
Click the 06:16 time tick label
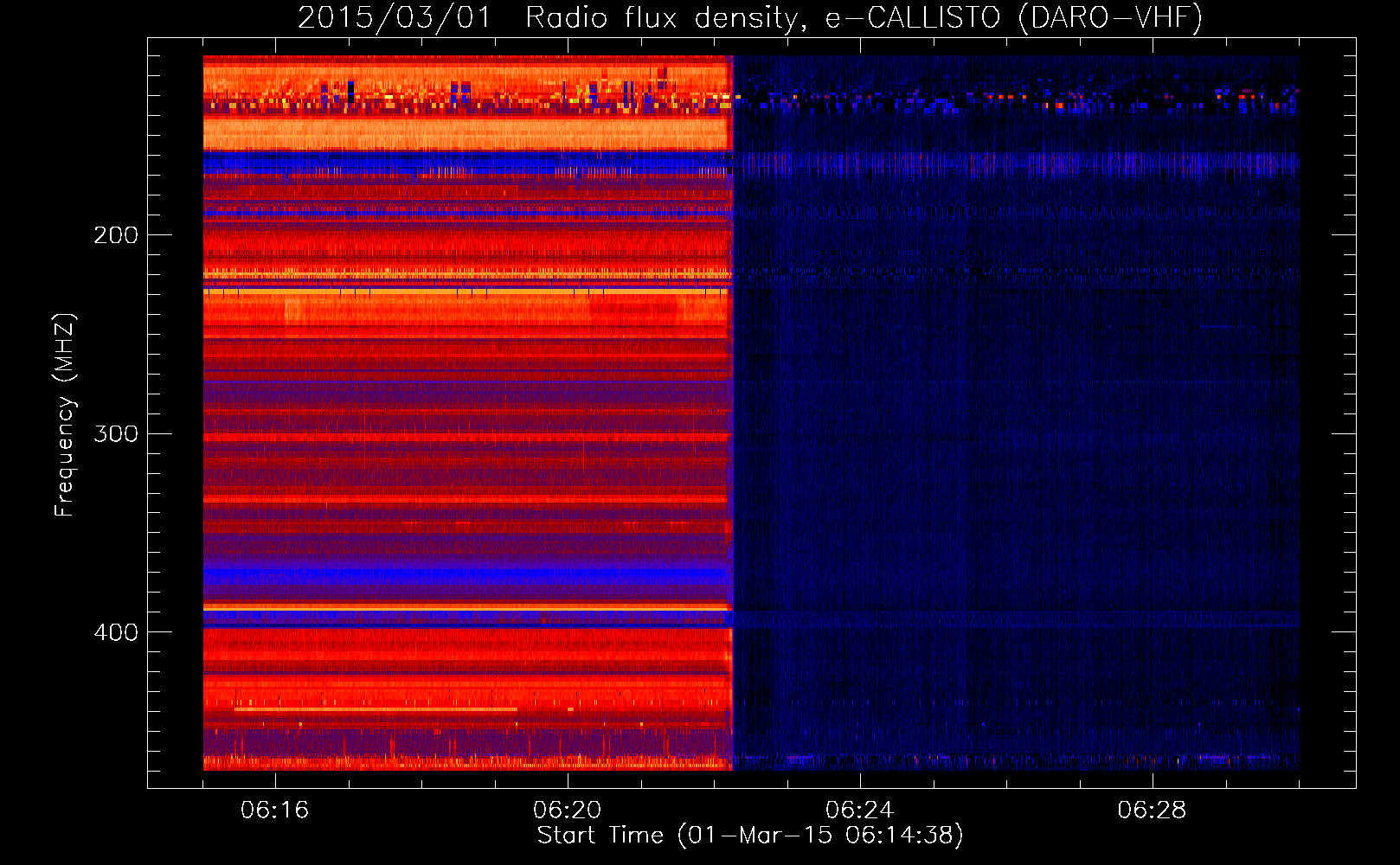[275, 811]
